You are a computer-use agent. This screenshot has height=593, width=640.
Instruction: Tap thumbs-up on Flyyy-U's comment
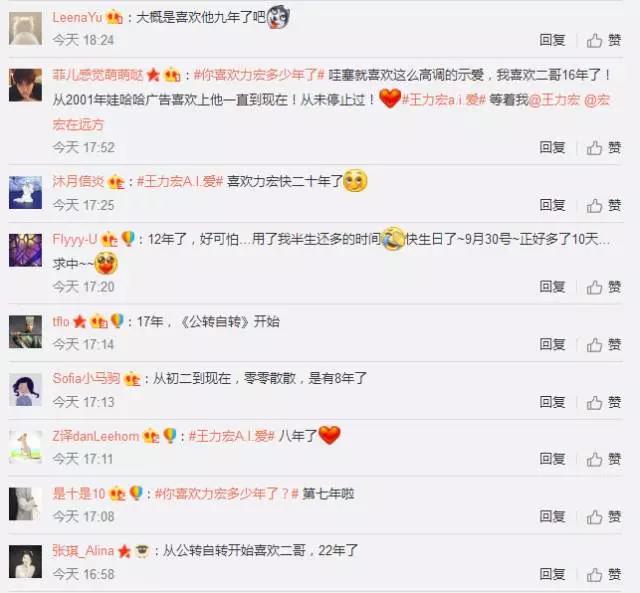pos(604,287)
